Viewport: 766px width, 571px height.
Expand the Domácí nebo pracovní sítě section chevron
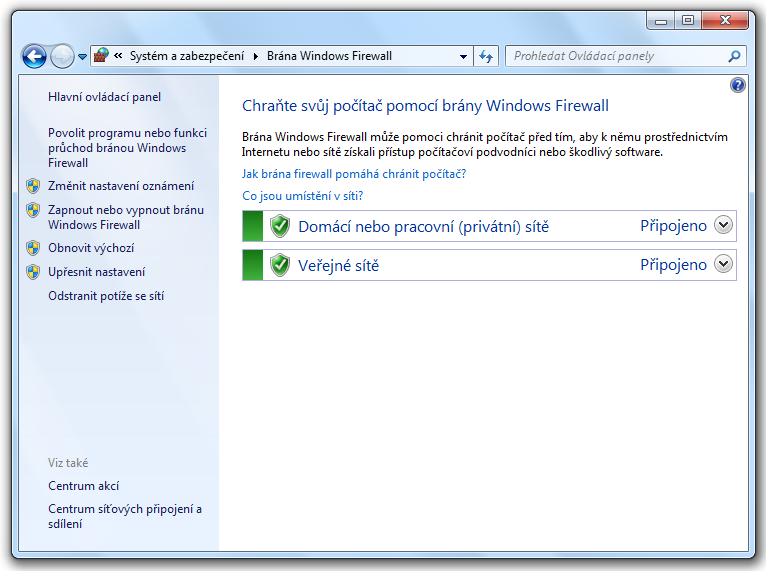(x=723, y=225)
